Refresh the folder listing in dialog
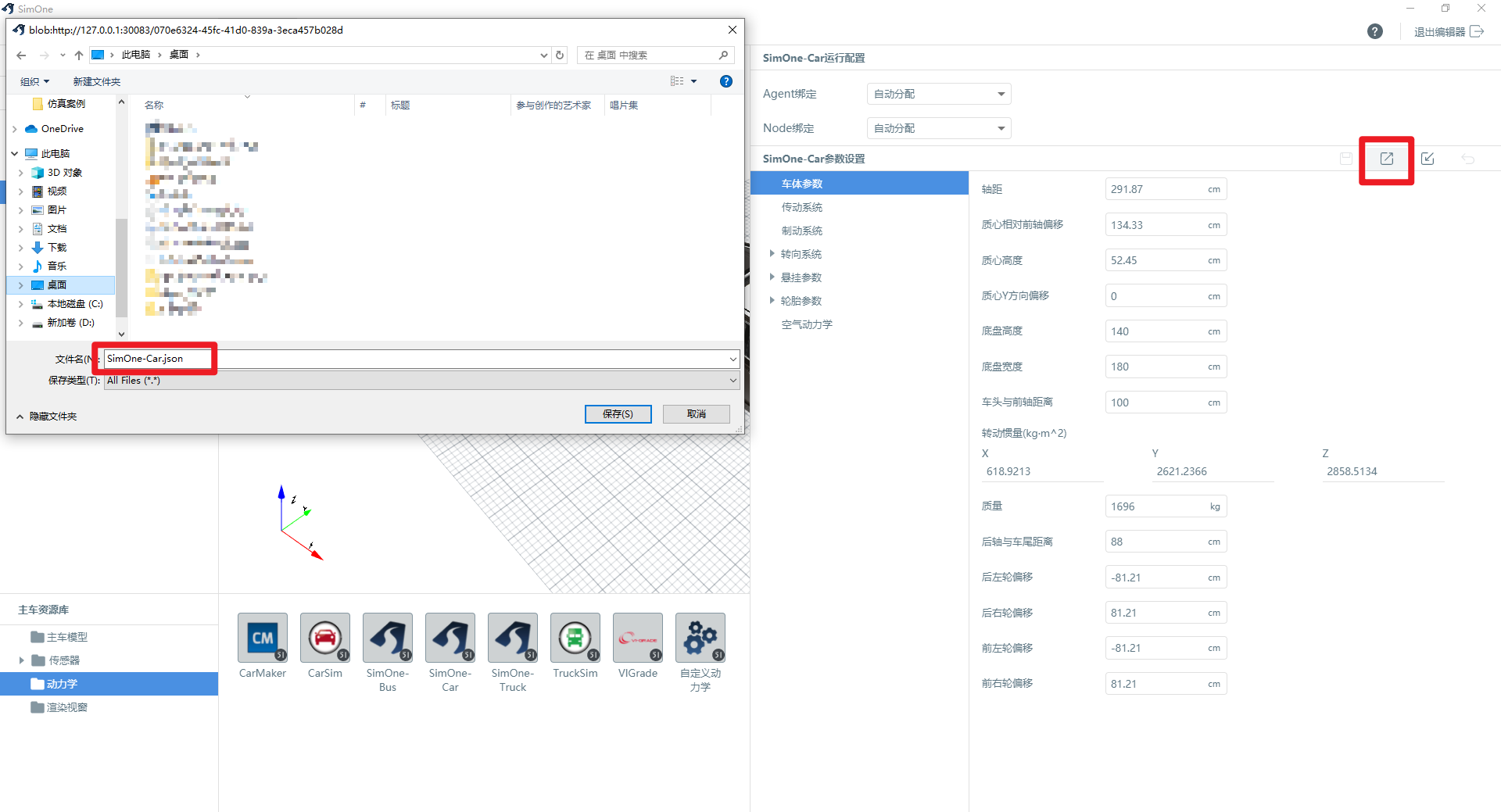 coord(560,55)
